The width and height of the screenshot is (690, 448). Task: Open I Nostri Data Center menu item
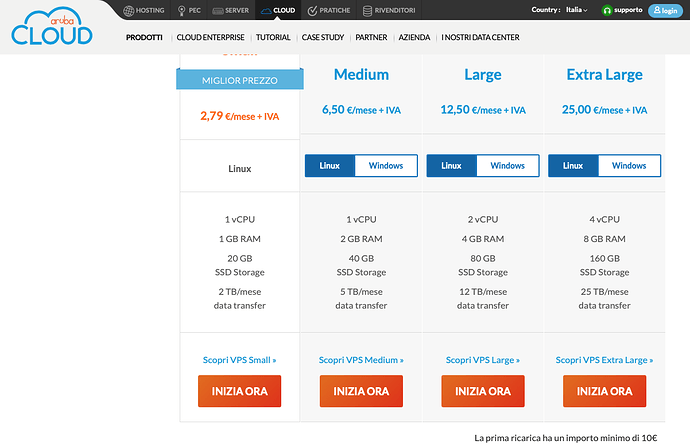point(480,37)
